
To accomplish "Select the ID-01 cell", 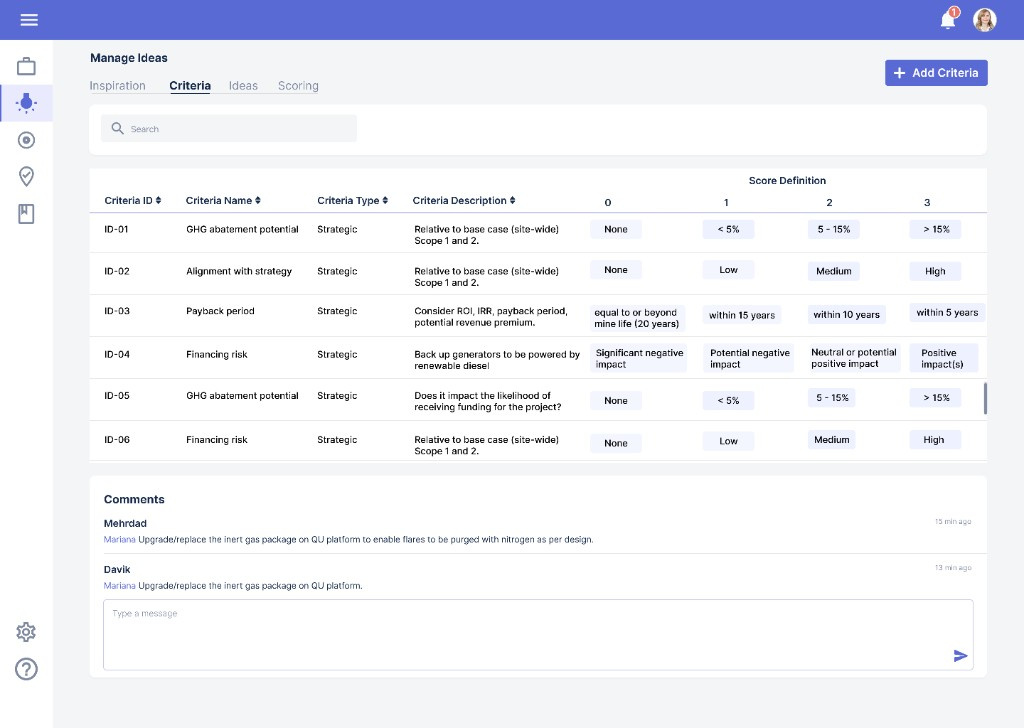I will (116, 229).
